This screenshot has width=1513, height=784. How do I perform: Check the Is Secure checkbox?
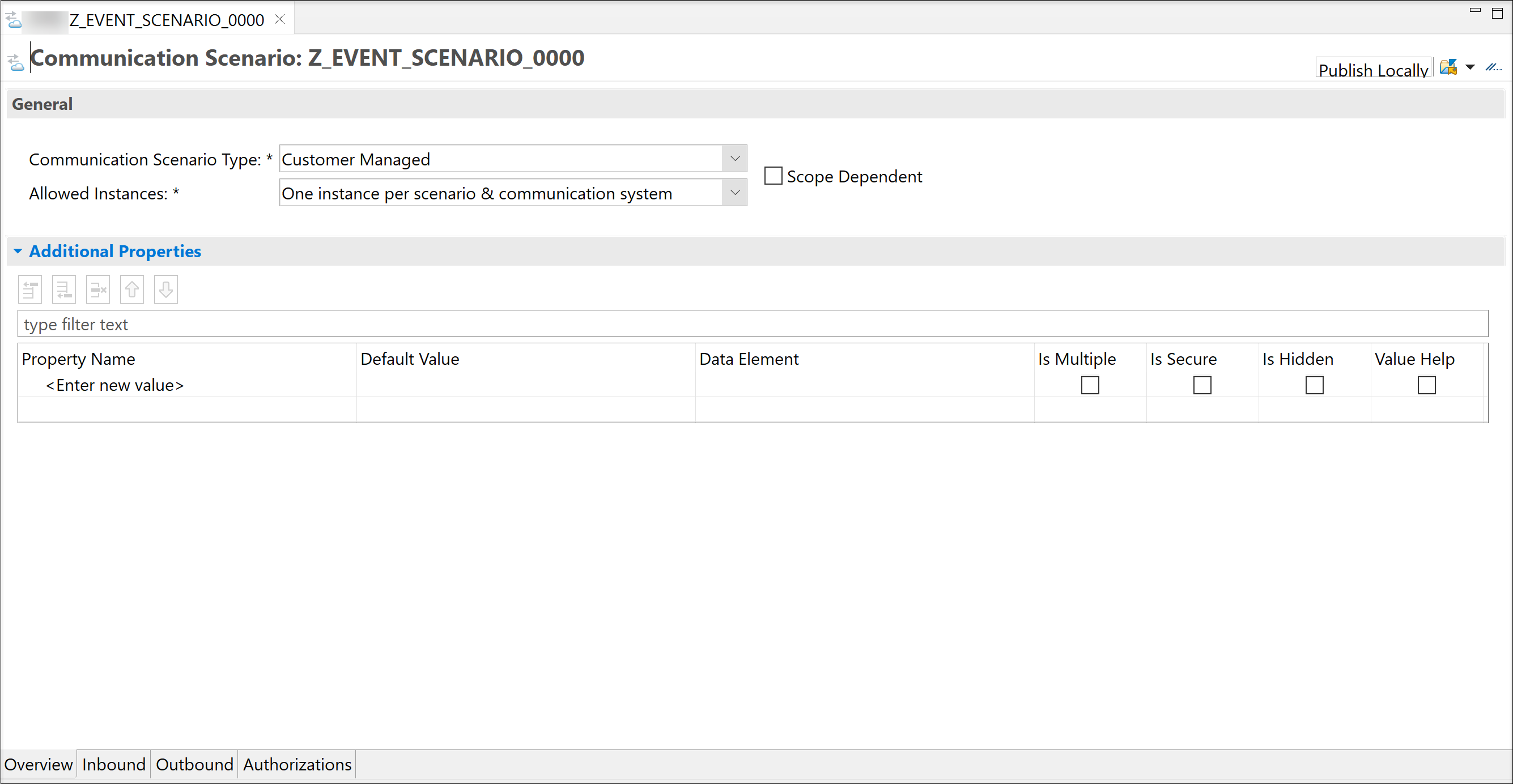pos(1202,385)
